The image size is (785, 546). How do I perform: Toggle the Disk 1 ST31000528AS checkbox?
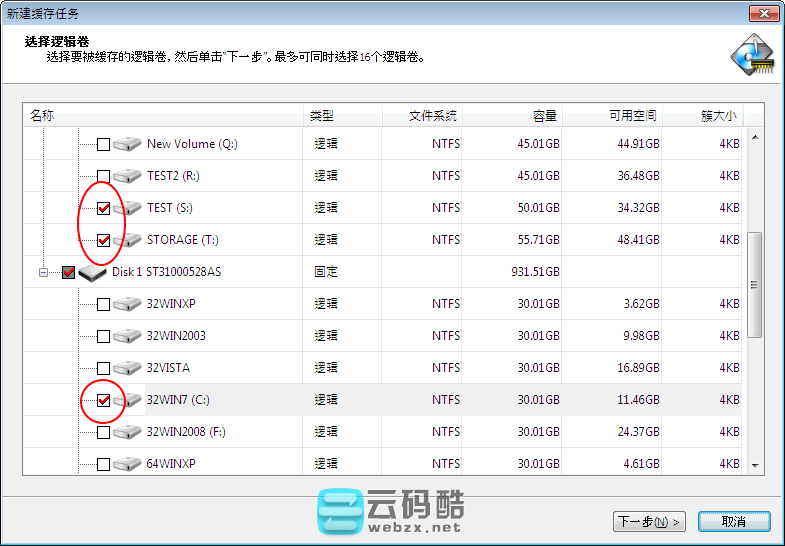click(69, 272)
